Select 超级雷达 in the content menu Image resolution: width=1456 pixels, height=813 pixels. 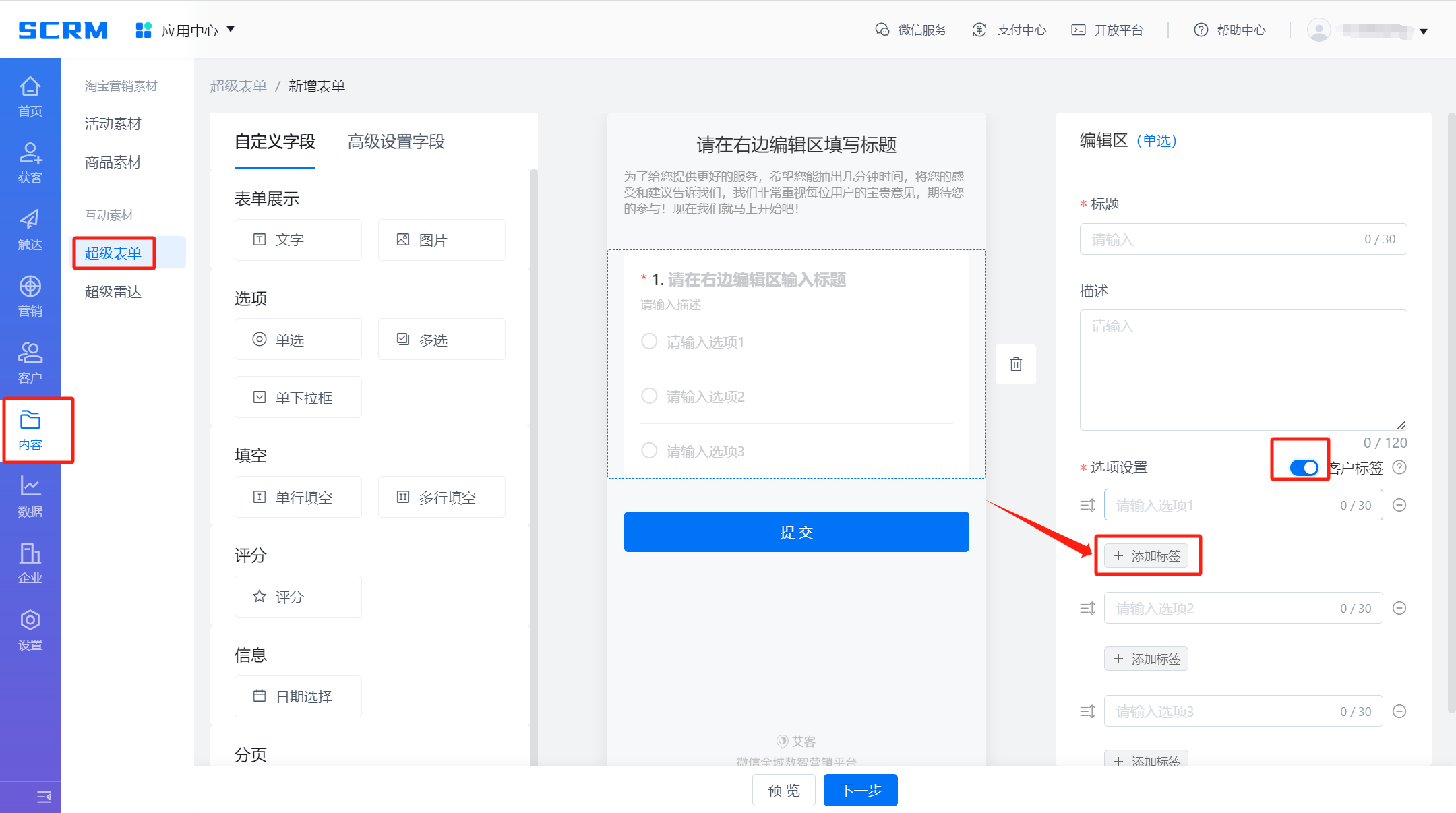113,291
